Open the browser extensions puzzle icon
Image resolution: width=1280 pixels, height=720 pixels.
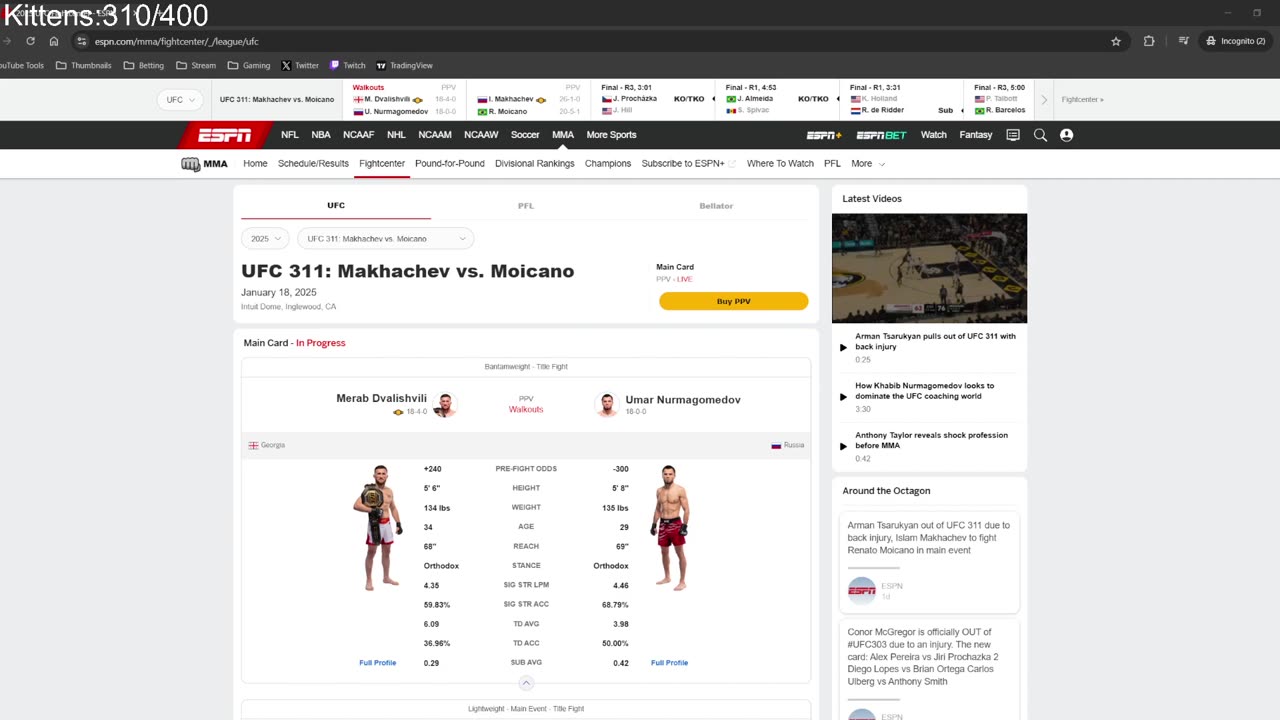pos(1149,41)
